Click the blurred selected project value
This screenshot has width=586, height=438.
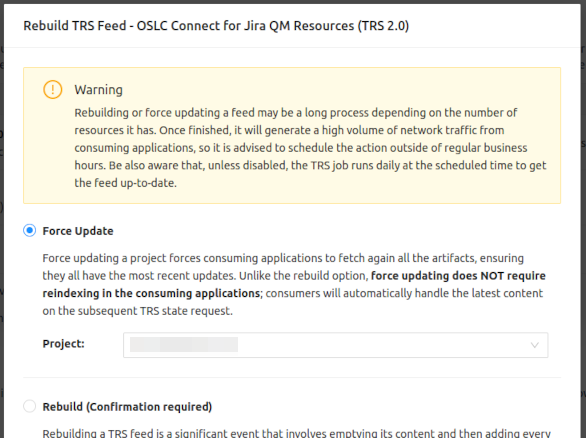[x=184, y=345]
